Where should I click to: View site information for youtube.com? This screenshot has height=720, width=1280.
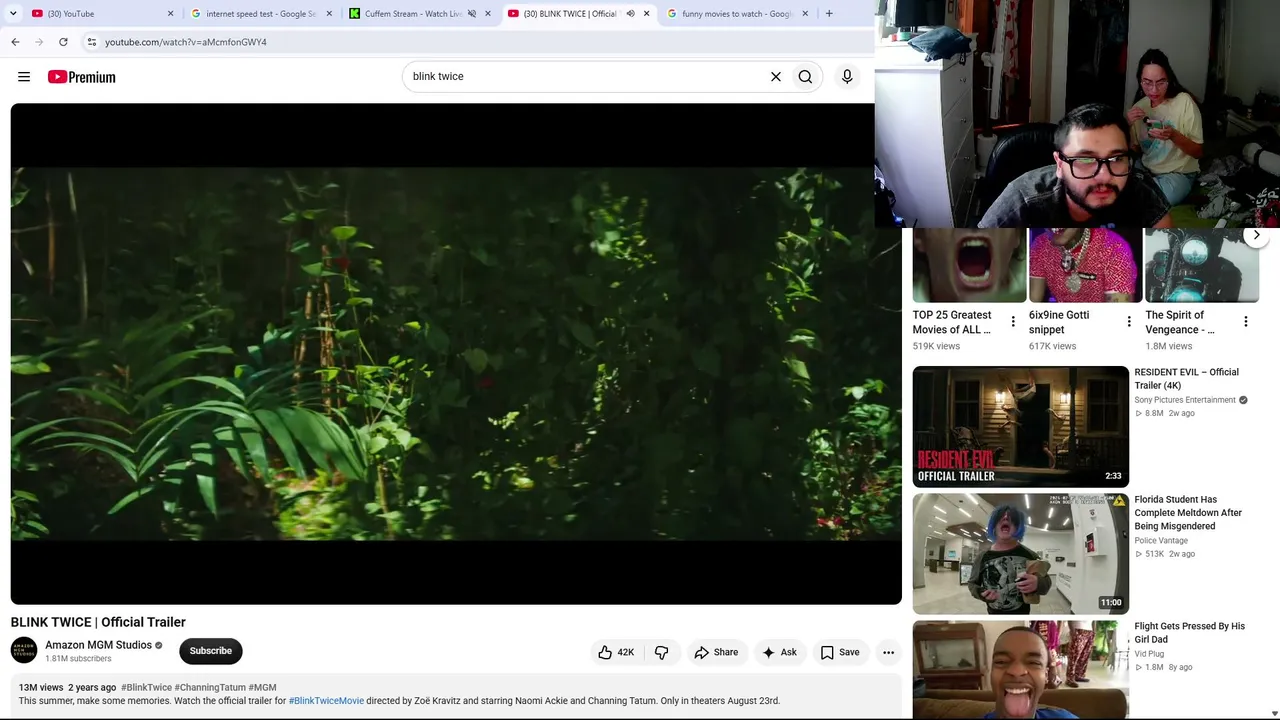[x=91, y=42]
